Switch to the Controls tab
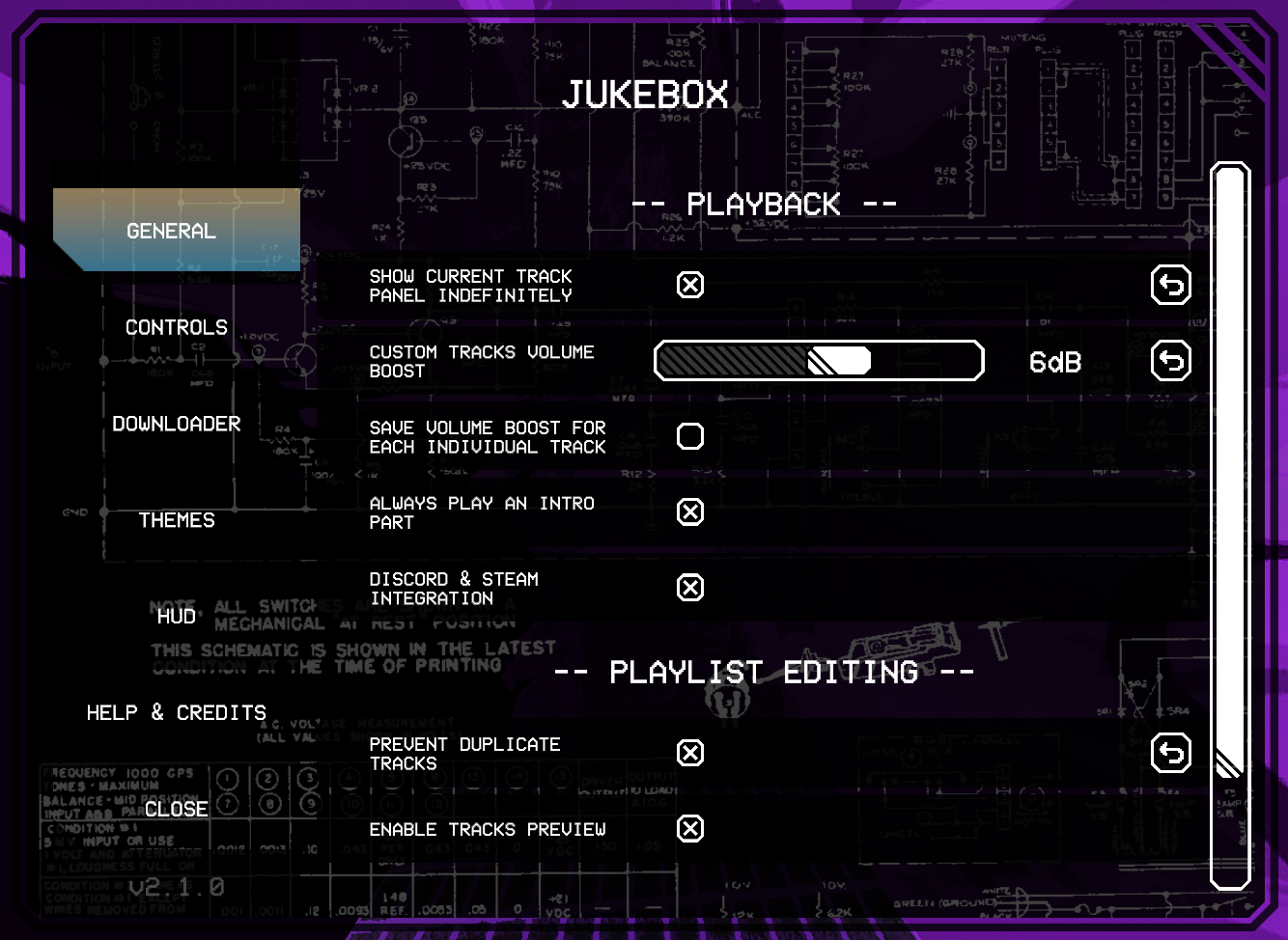The width and height of the screenshot is (1288, 940). coord(177,326)
